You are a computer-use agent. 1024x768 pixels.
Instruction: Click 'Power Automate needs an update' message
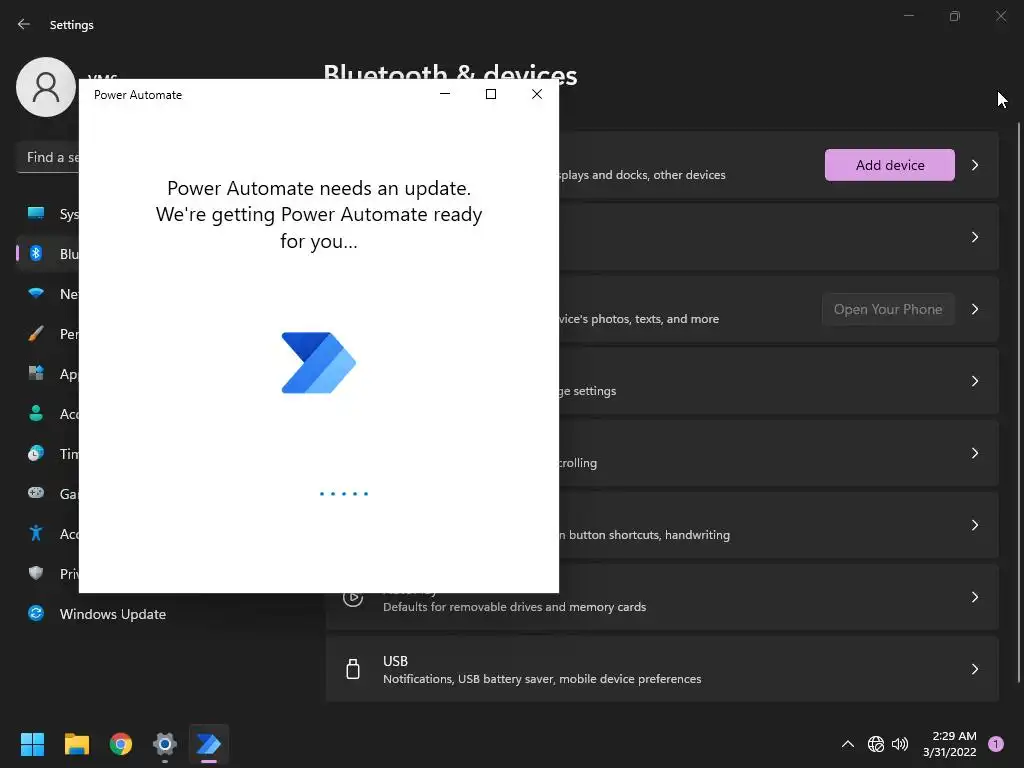click(319, 214)
